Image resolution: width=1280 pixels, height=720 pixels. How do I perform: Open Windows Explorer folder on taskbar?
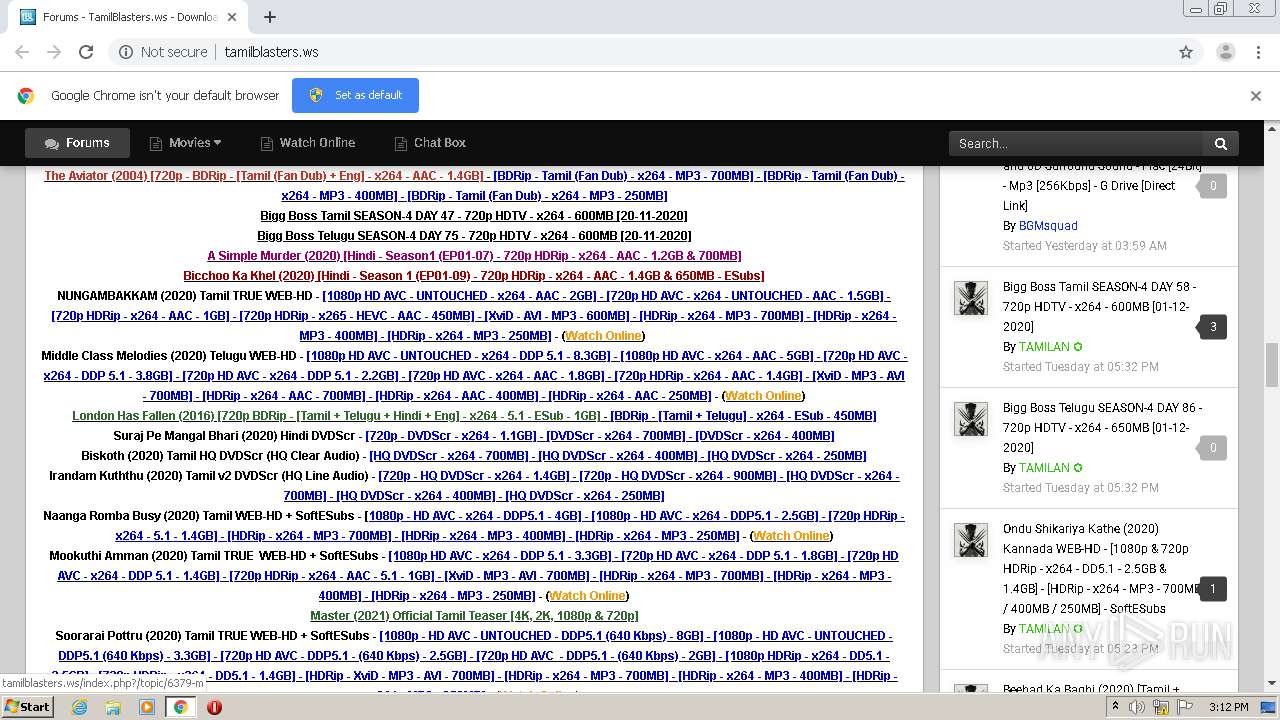(x=113, y=706)
